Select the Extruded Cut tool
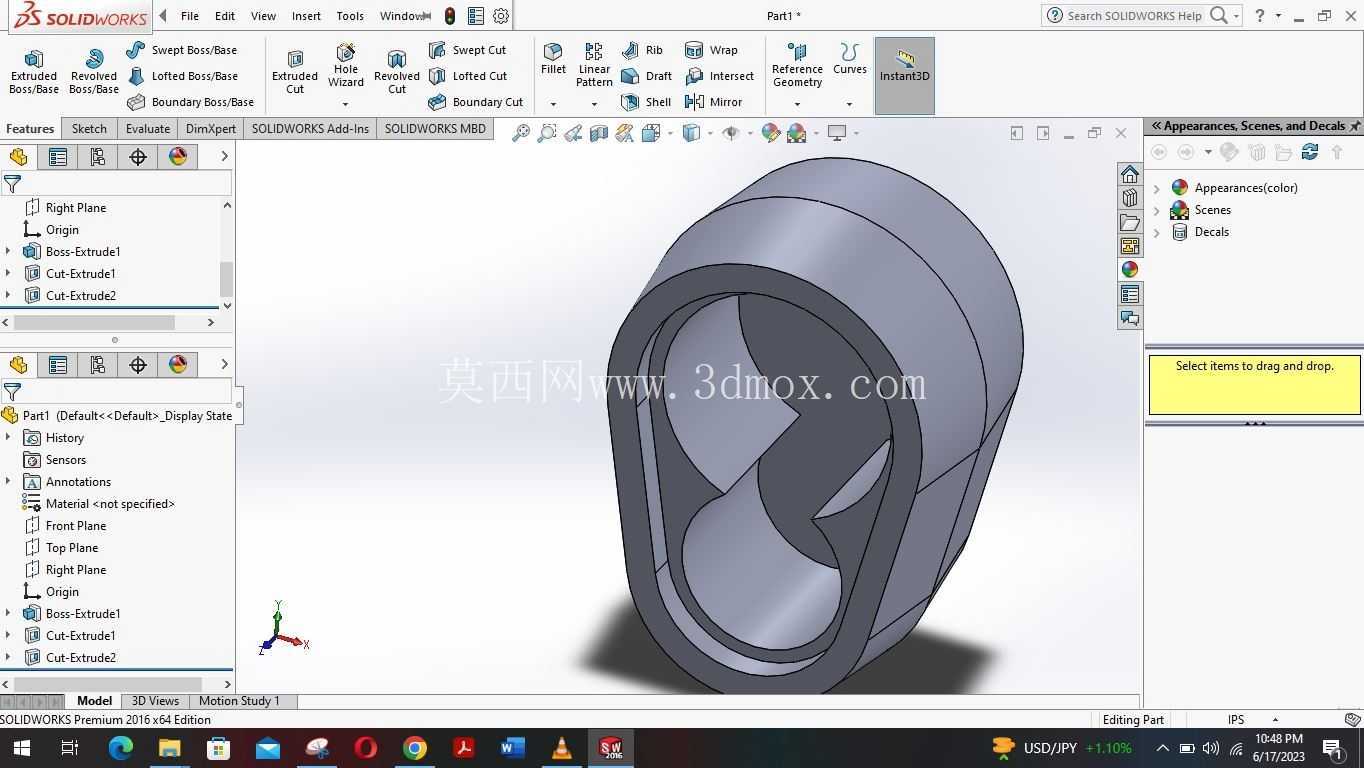This screenshot has height=768, width=1364. click(295, 72)
